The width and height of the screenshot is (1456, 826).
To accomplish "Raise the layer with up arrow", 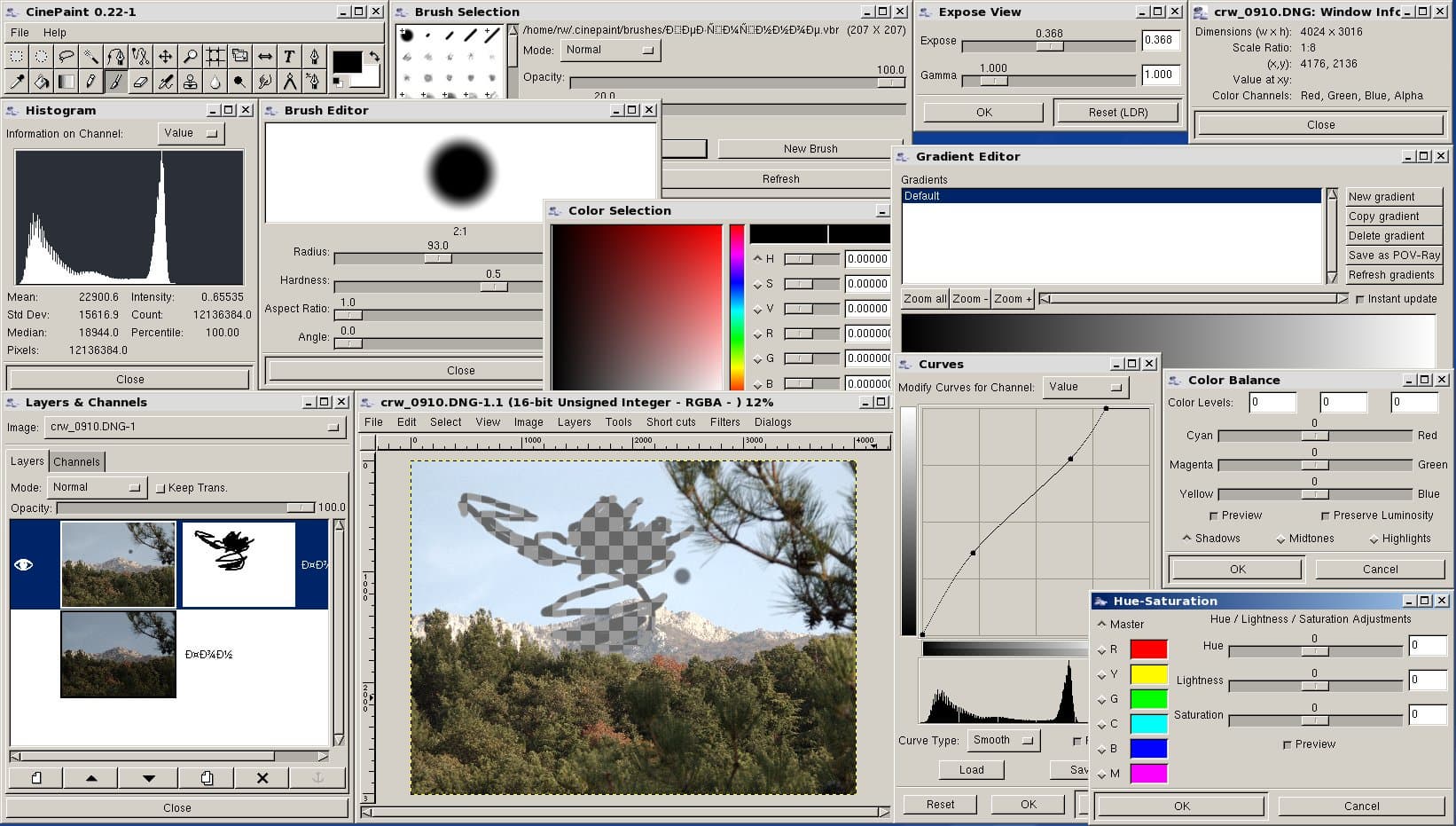I will (91, 778).
